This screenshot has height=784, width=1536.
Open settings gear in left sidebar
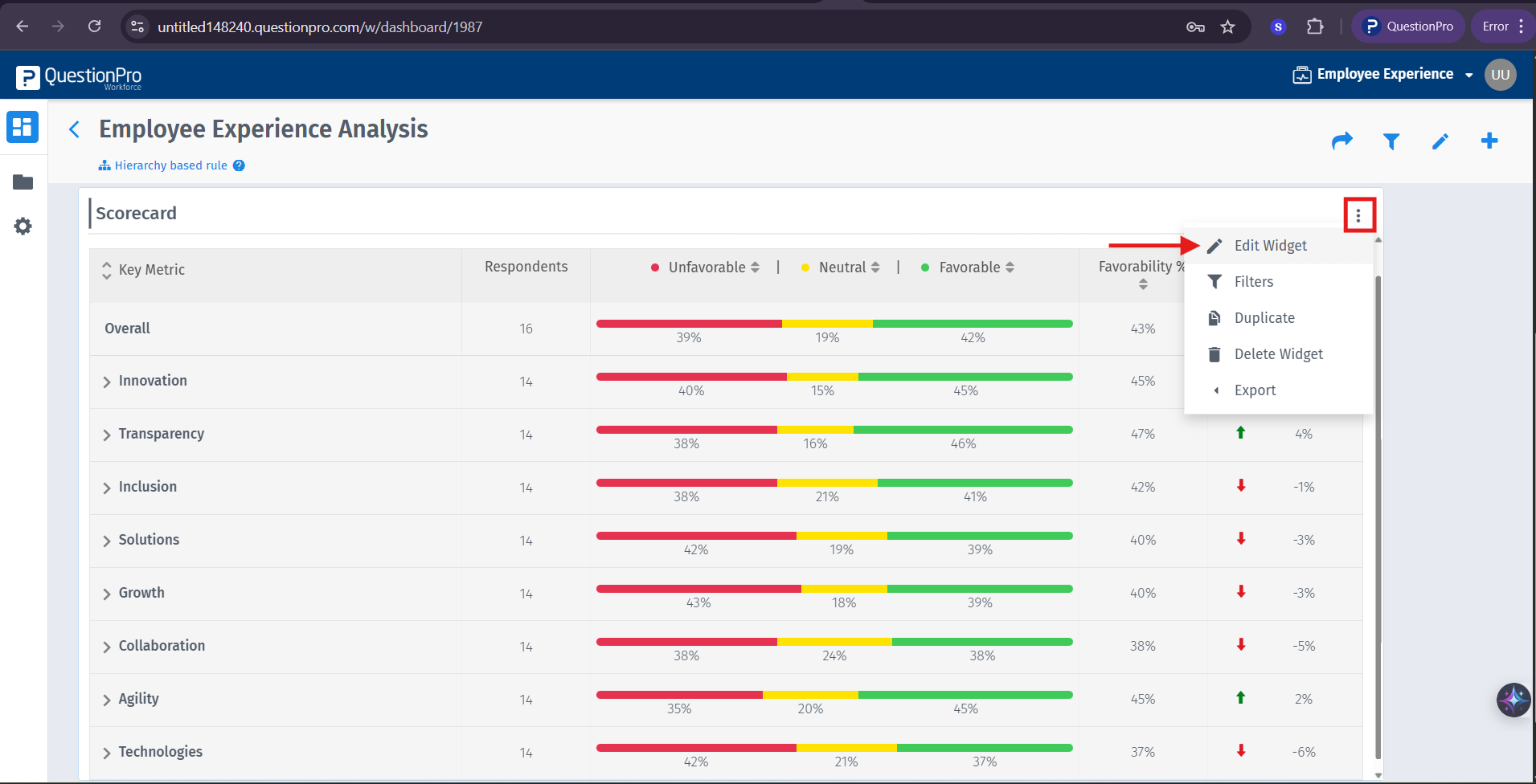23,227
